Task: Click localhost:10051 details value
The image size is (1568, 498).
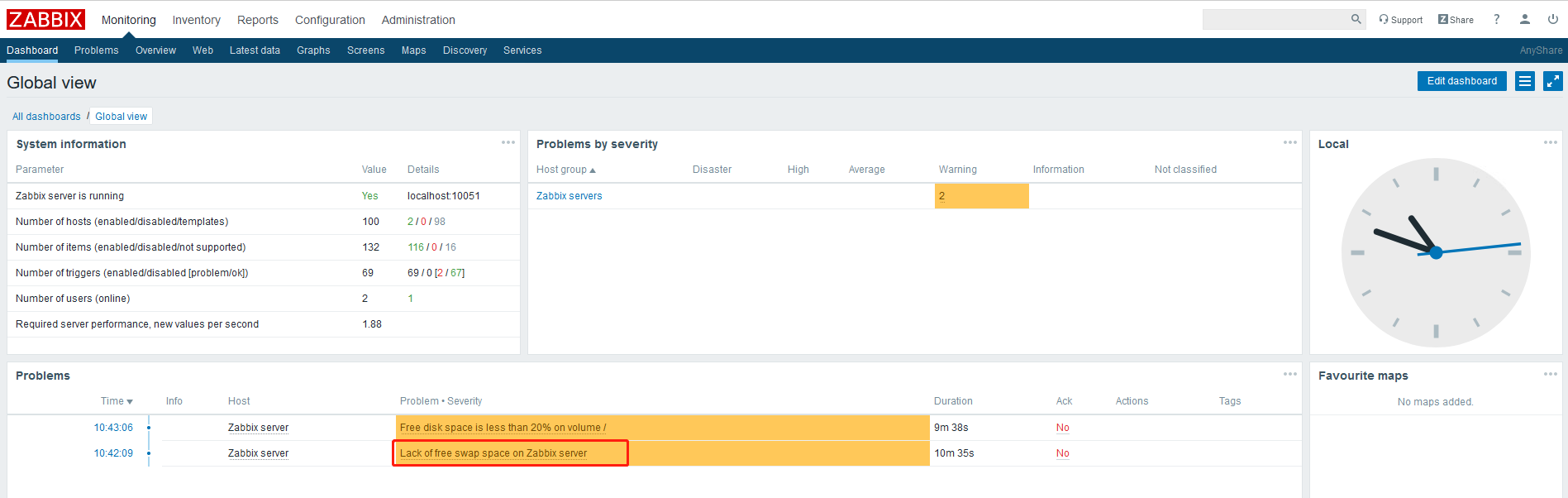Action: tap(444, 196)
